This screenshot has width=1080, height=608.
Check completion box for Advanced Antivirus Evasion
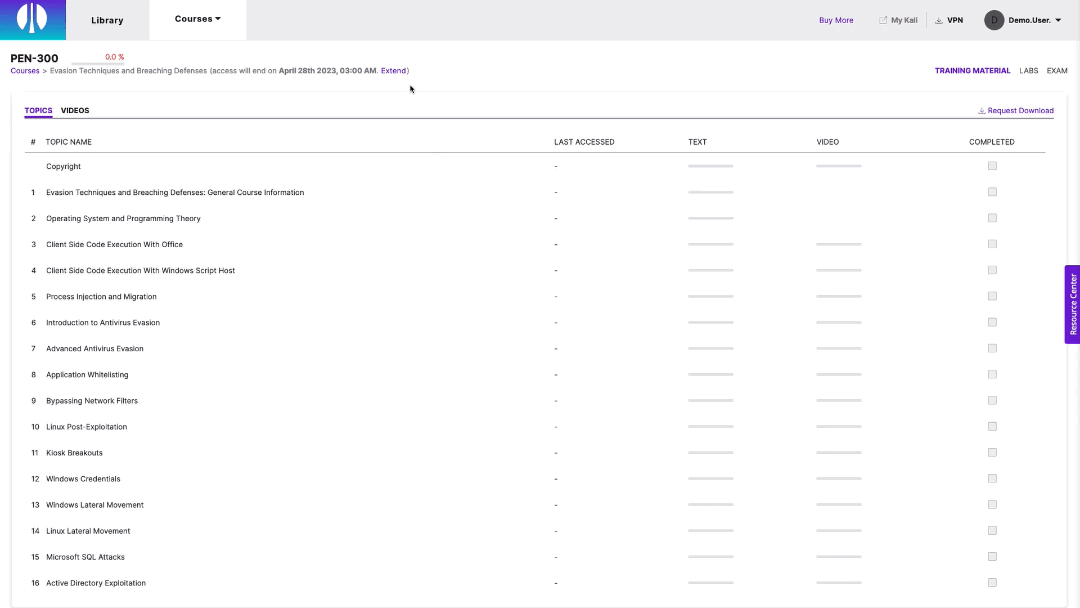992,347
